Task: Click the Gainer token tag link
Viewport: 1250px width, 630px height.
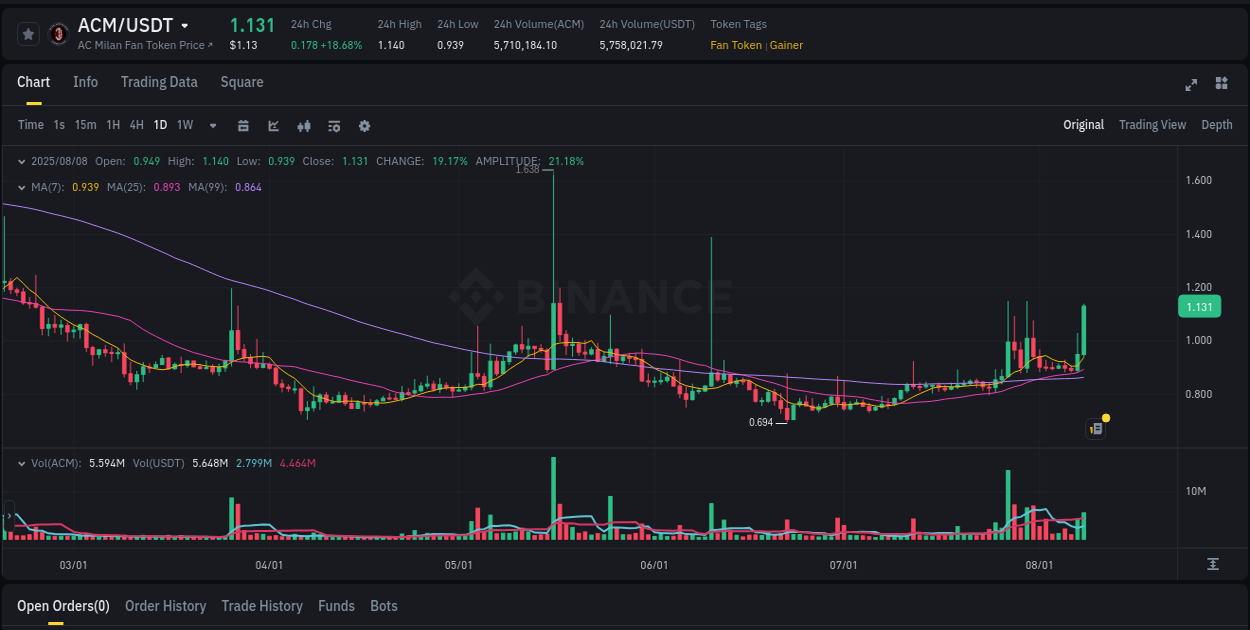Action: click(x=784, y=45)
